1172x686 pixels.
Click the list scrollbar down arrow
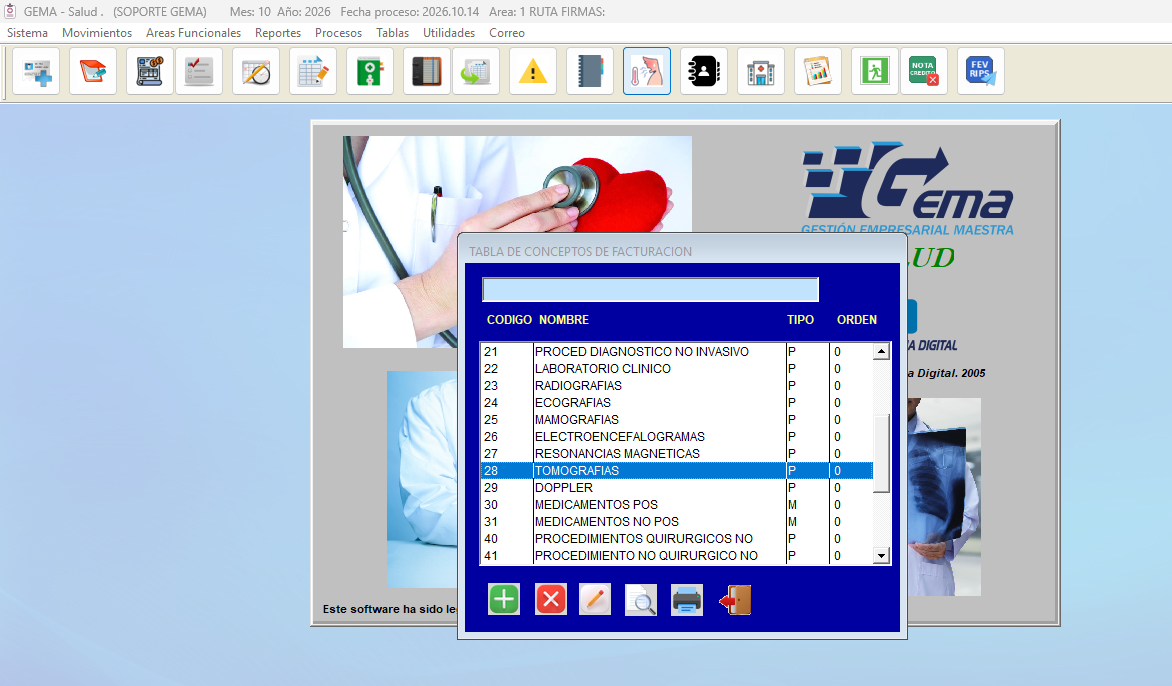tap(881, 555)
